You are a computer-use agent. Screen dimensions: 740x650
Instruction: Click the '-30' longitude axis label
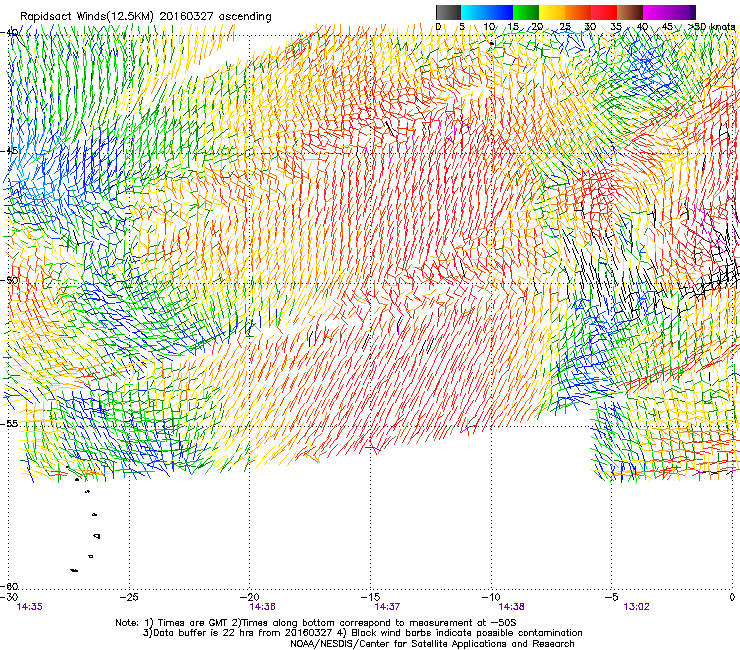pyautogui.click(x=9, y=597)
